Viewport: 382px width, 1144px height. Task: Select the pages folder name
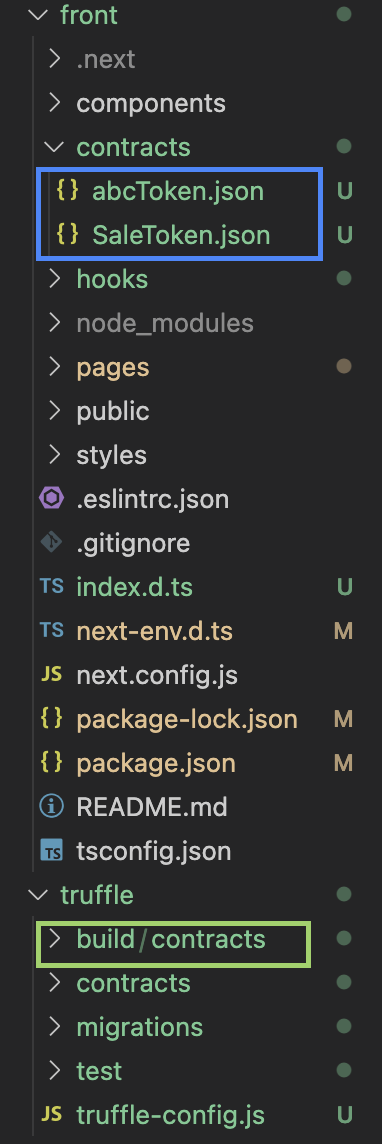point(113,368)
